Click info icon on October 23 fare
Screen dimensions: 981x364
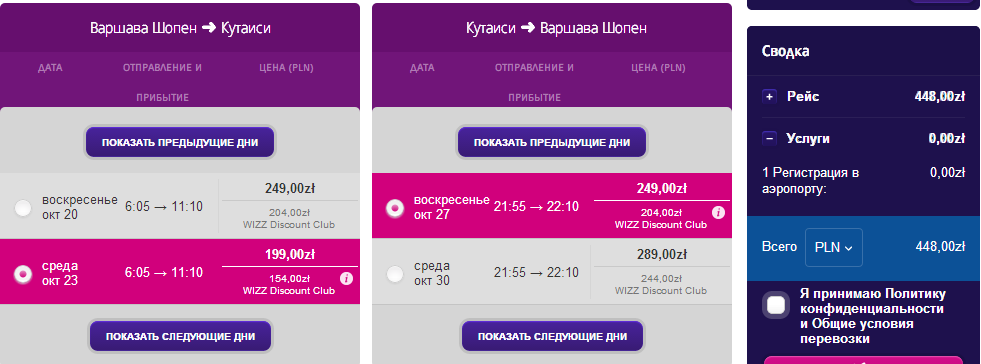pyautogui.click(x=347, y=278)
